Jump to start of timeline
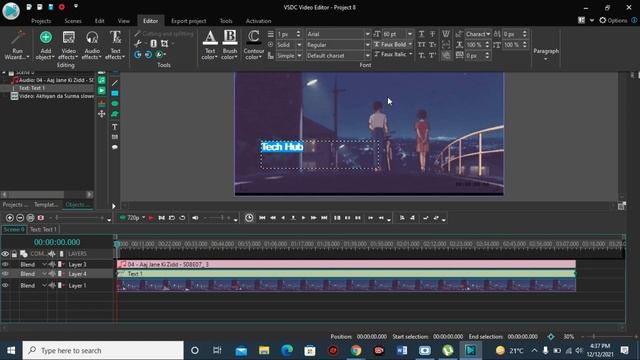The image size is (640, 360). tap(262, 218)
